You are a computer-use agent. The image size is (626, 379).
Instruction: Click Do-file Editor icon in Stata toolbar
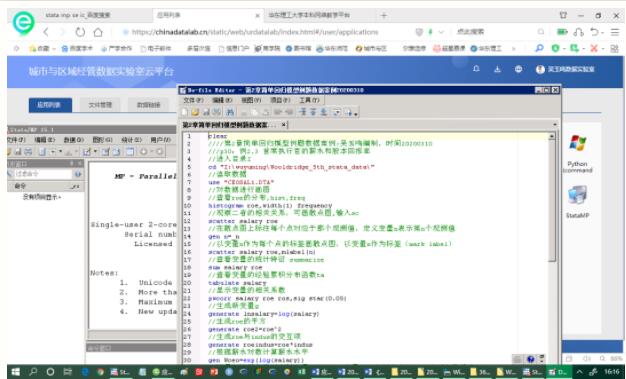87,152
